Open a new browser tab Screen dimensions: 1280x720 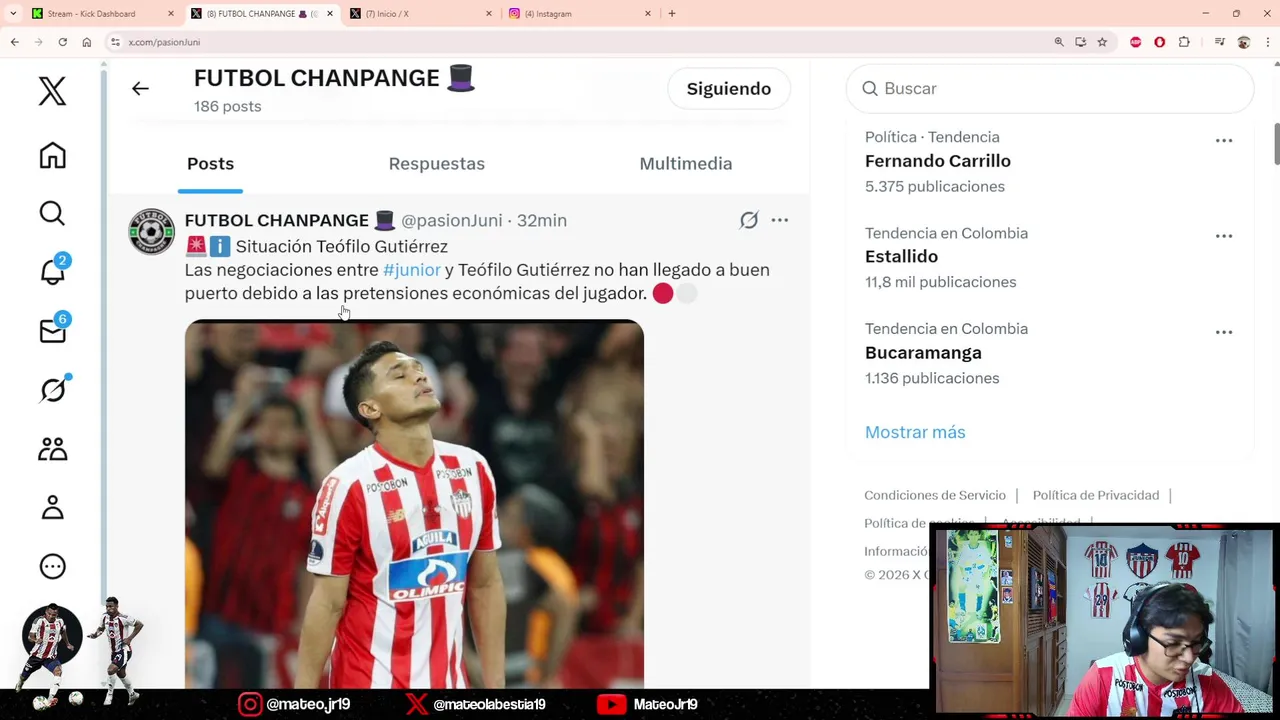click(672, 14)
